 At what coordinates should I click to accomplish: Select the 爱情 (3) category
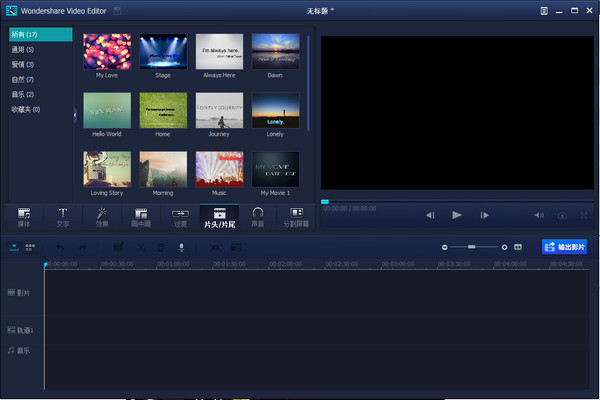(x=23, y=63)
